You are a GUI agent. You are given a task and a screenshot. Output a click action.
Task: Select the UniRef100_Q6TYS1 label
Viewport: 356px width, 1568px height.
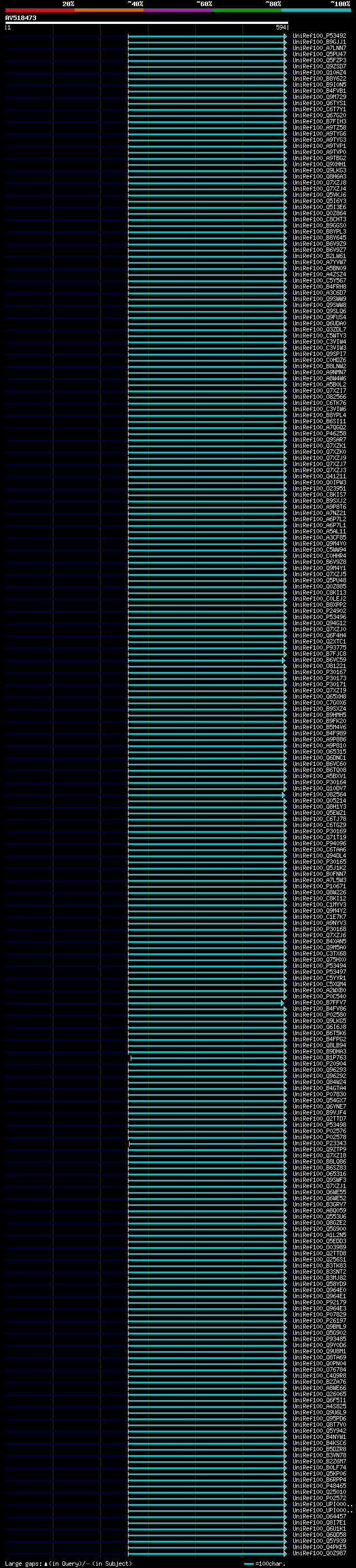click(319, 103)
